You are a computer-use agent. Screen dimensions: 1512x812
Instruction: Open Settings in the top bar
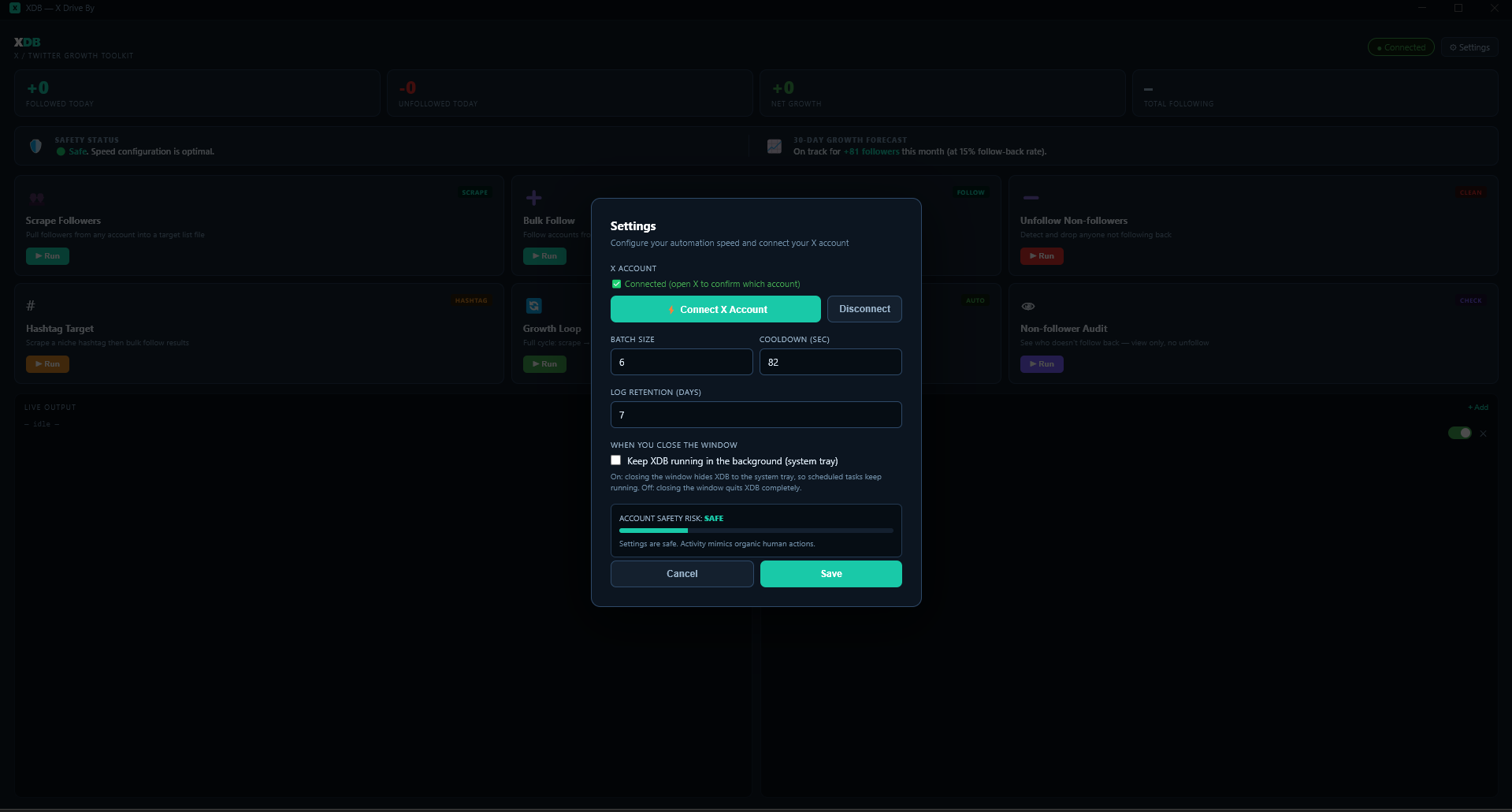[x=1469, y=47]
